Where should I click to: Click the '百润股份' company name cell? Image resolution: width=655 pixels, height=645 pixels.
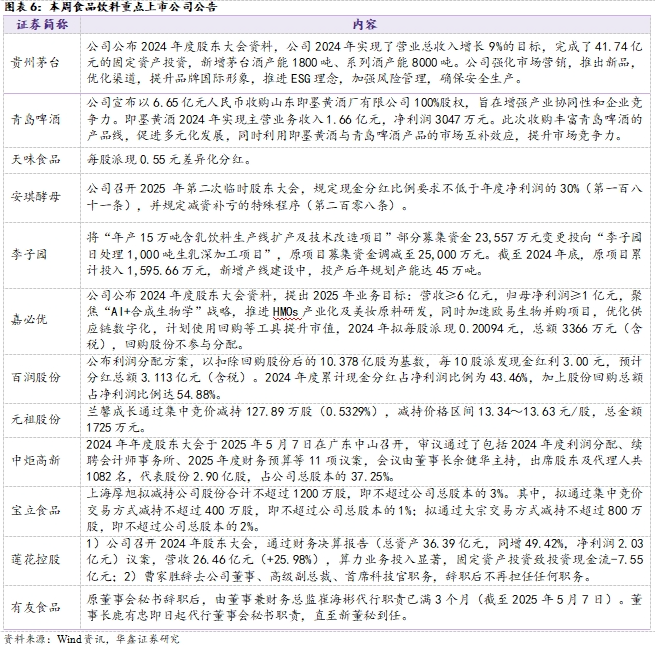pyautogui.click(x=36, y=377)
